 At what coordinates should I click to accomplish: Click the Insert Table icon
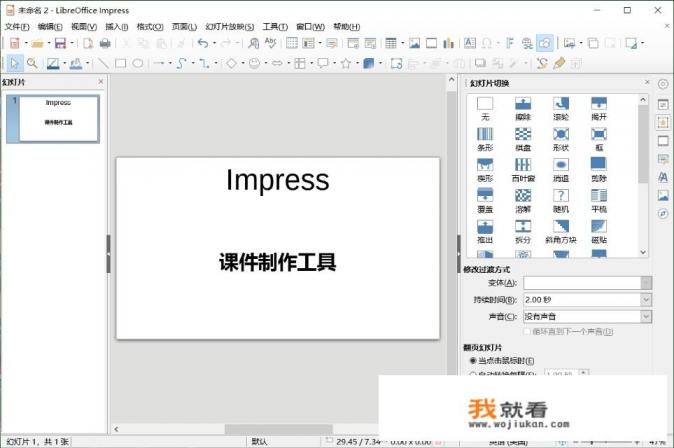click(391, 43)
